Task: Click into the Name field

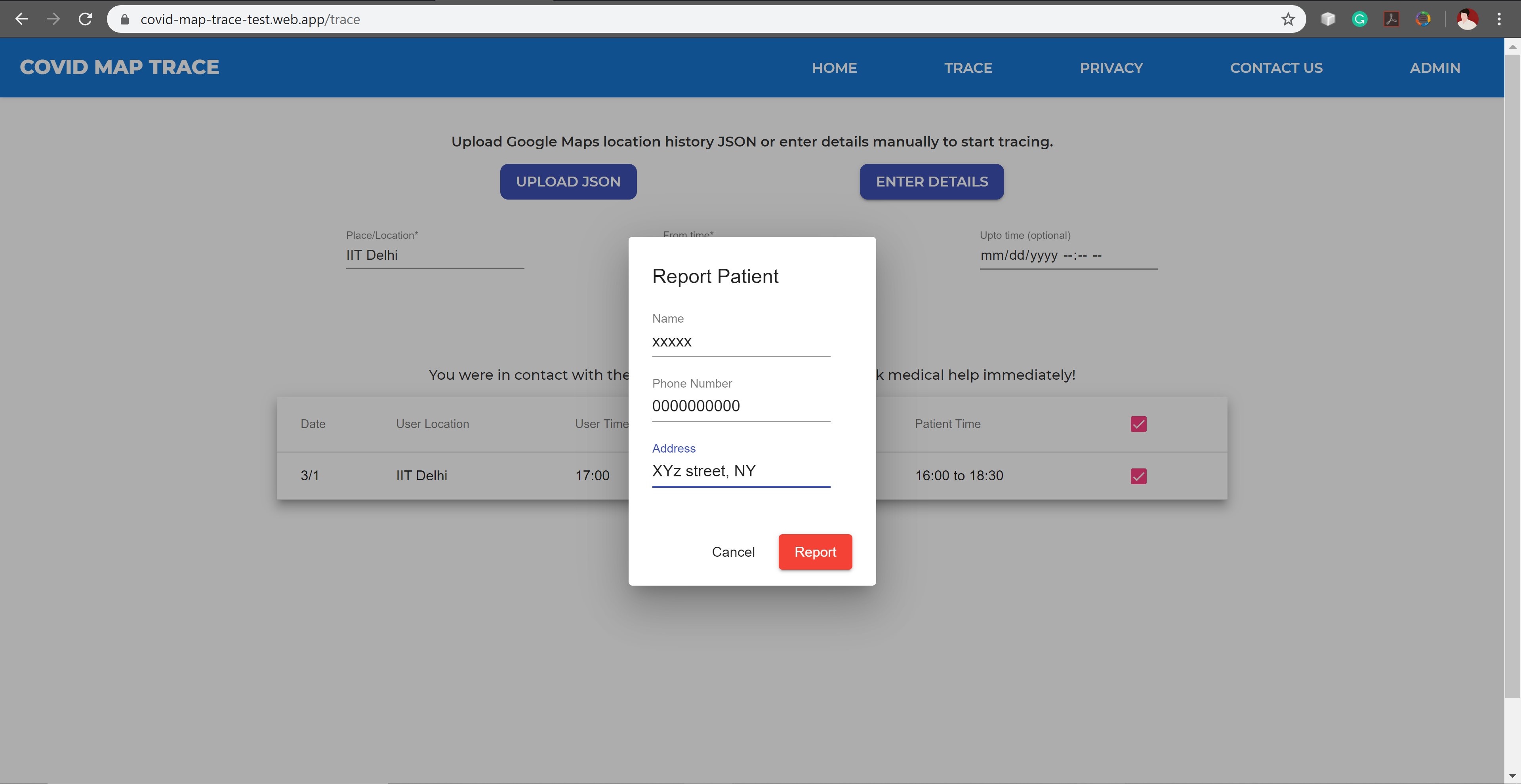Action: pyautogui.click(x=740, y=342)
